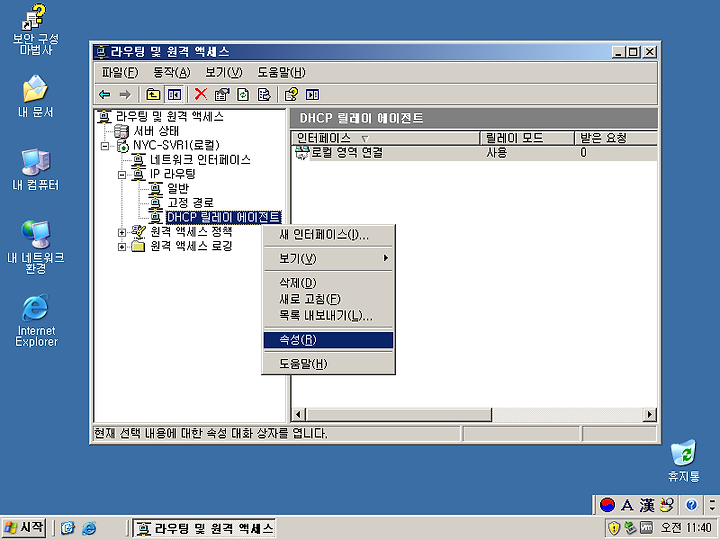Sort by the 릴레이 모드 column header
The width and height of the screenshot is (720, 540).
tap(527, 138)
